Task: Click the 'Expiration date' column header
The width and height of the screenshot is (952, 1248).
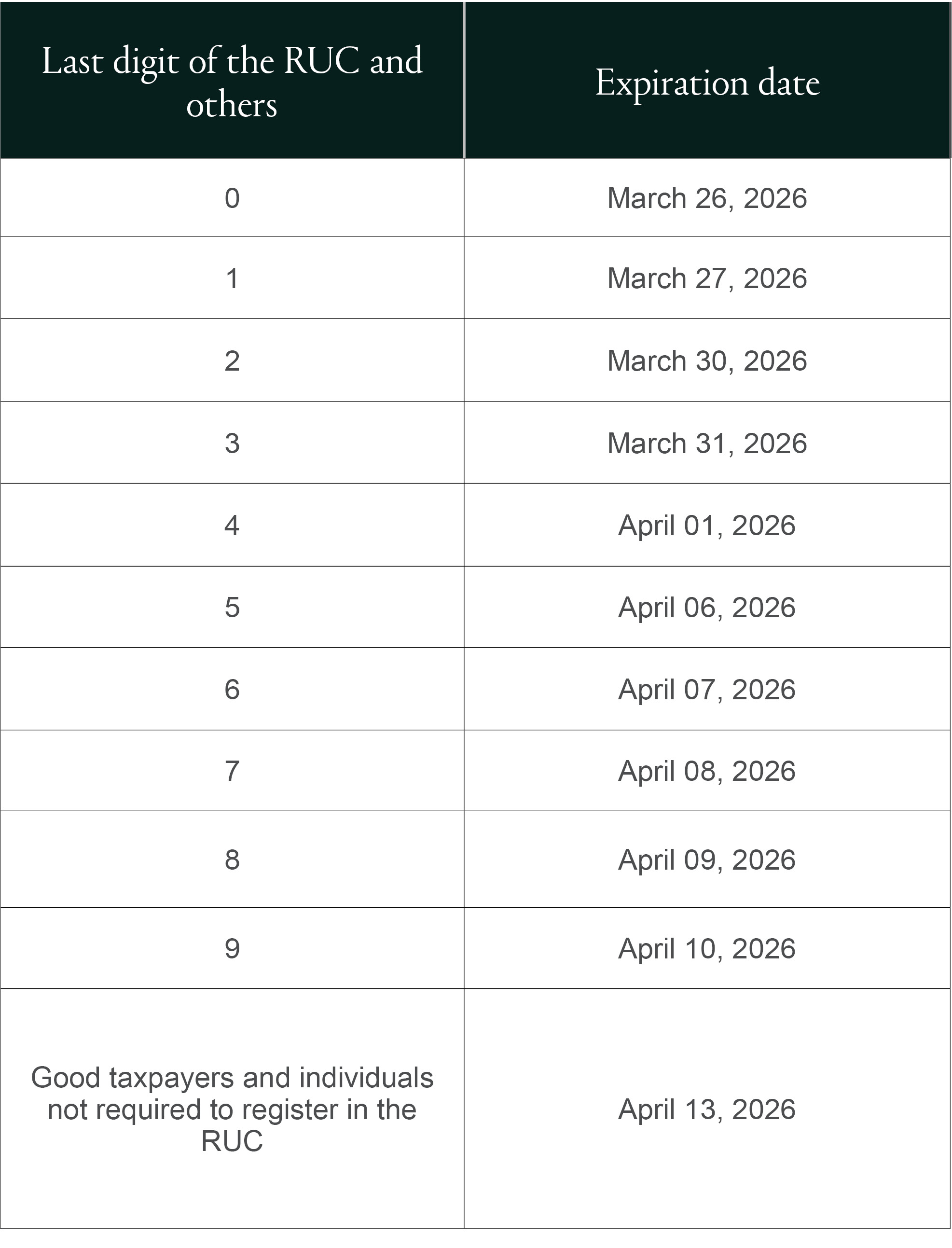Action: pos(707,81)
